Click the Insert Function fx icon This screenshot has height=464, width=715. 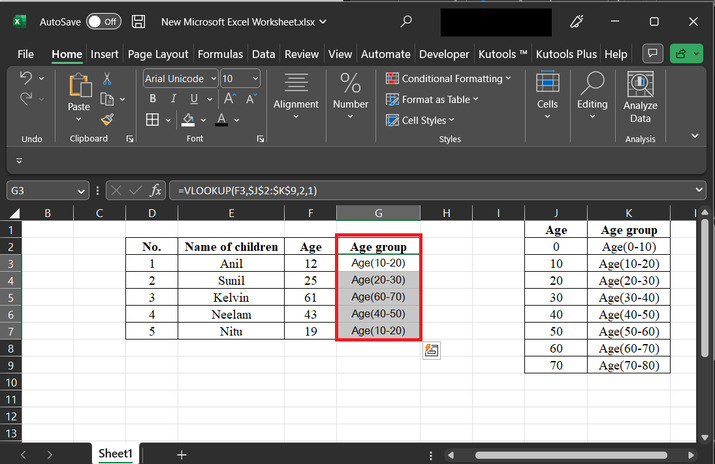[x=155, y=191]
